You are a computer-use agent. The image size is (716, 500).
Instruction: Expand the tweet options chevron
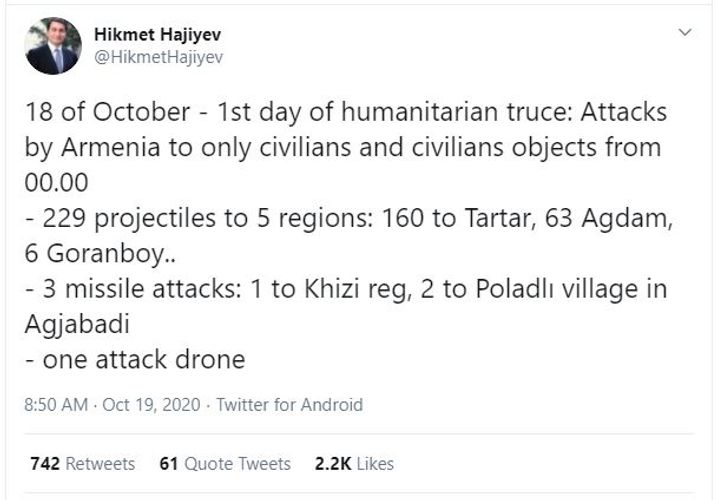pos(685,33)
